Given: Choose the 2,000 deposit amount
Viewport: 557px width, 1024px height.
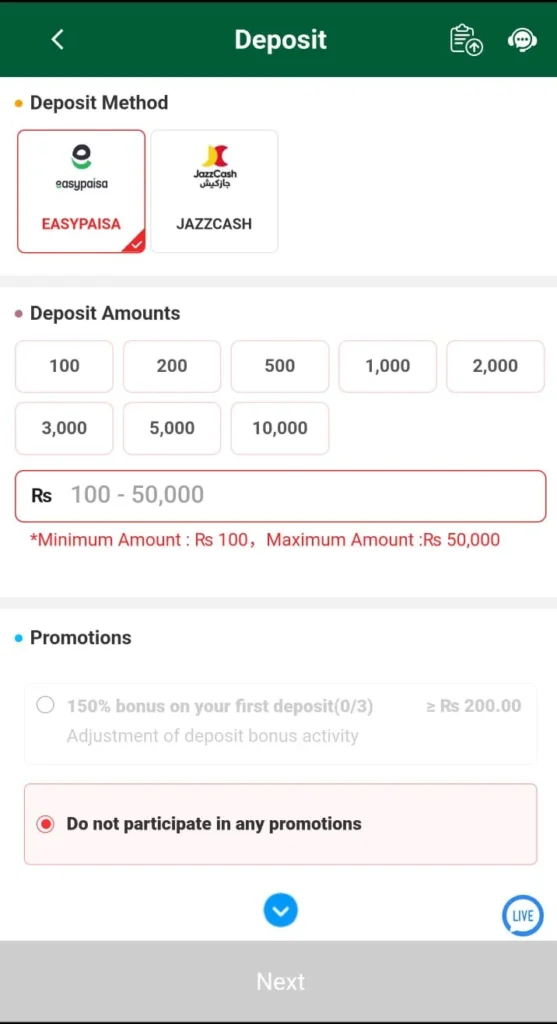Looking at the screenshot, I should (495, 366).
